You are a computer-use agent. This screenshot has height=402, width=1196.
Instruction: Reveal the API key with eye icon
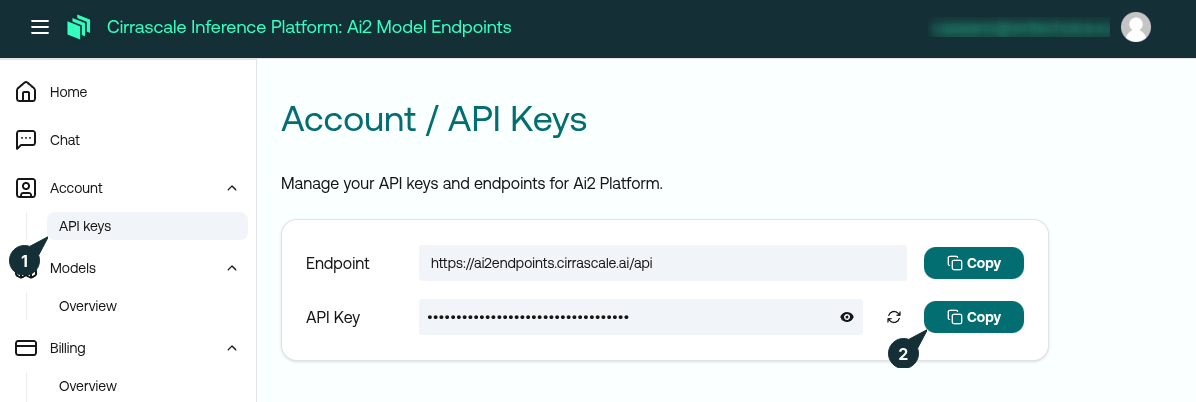(847, 317)
